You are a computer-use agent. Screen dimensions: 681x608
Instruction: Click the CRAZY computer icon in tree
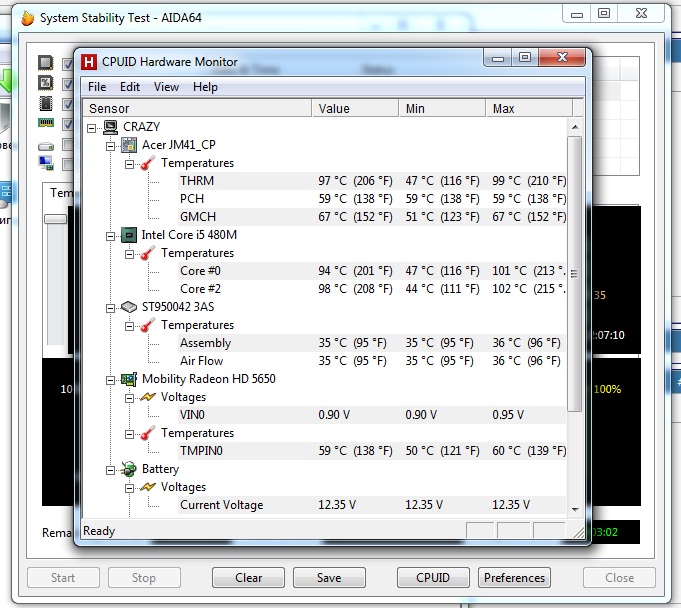[x=110, y=127]
